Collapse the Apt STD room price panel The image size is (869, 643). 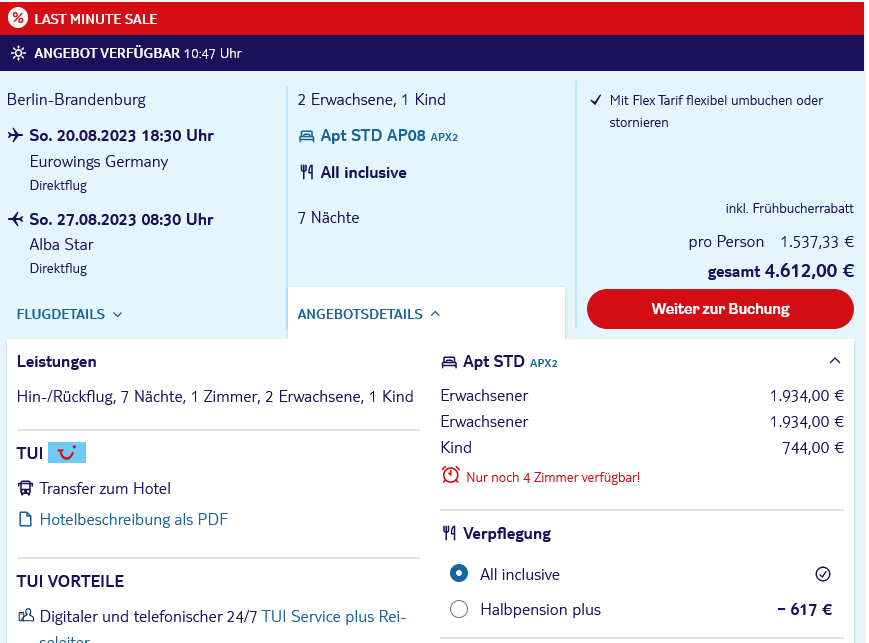tap(835, 361)
